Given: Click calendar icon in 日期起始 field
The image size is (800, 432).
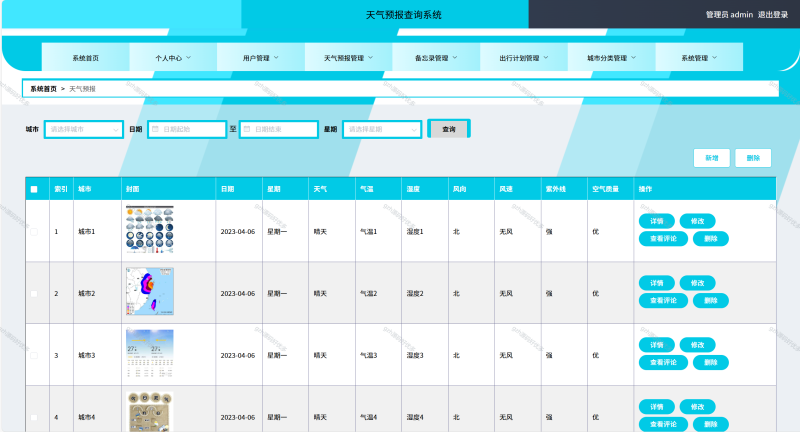Looking at the screenshot, I should (156, 129).
